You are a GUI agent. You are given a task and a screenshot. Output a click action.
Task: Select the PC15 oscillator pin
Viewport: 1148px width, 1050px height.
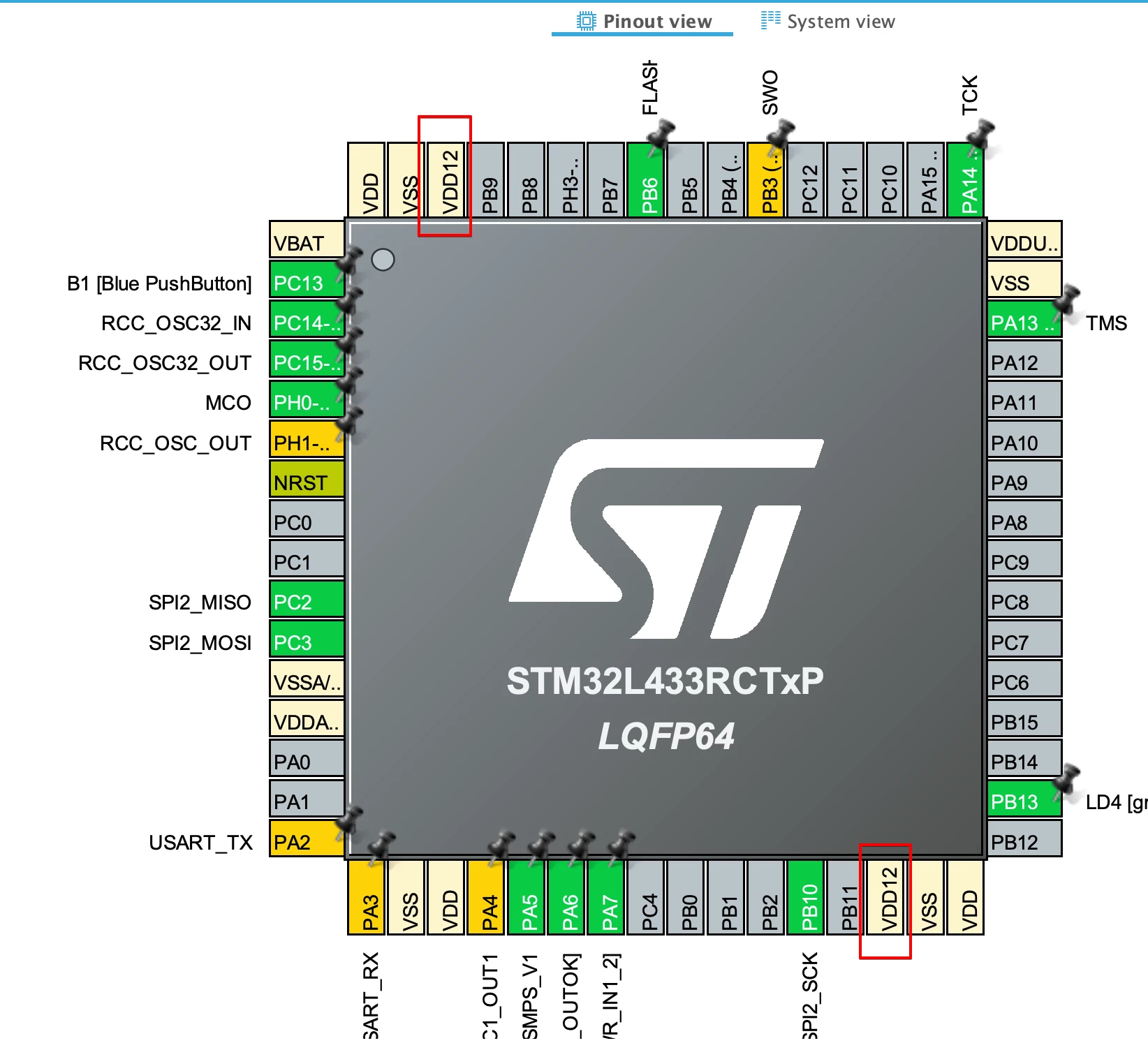(x=307, y=359)
